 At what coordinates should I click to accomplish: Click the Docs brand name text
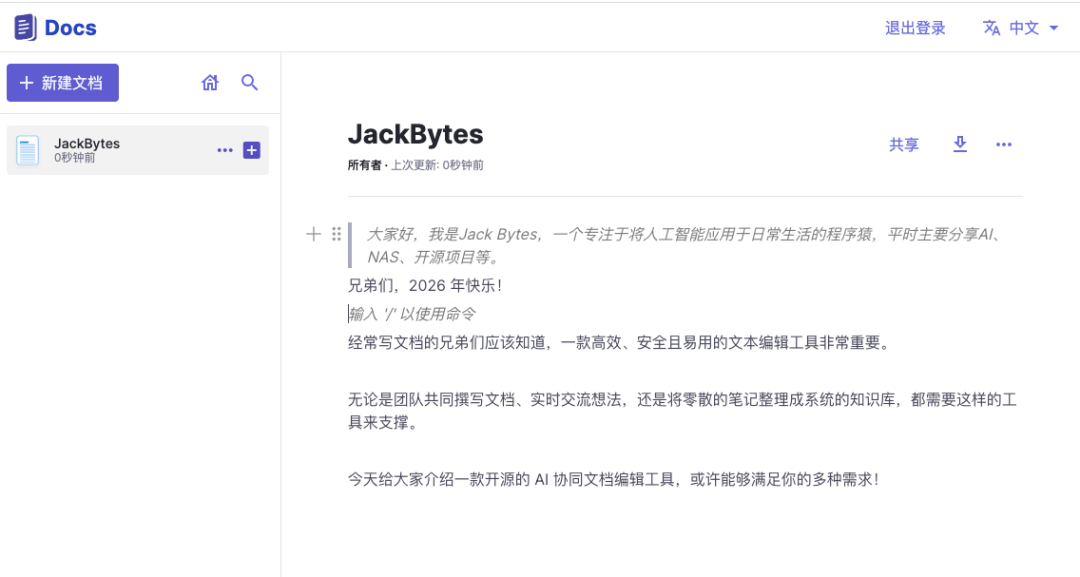(x=70, y=28)
